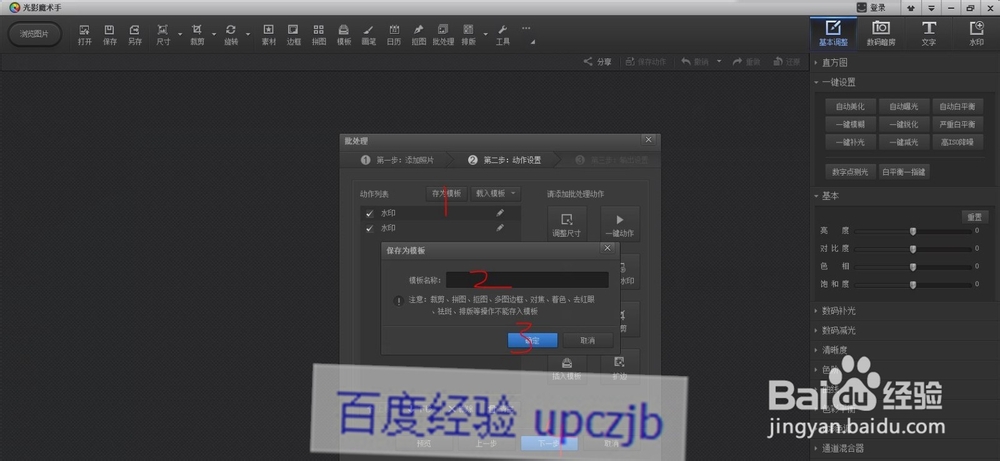Switch to the 水印 tab
This screenshot has height=461, width=1000.
click(976, 33)
